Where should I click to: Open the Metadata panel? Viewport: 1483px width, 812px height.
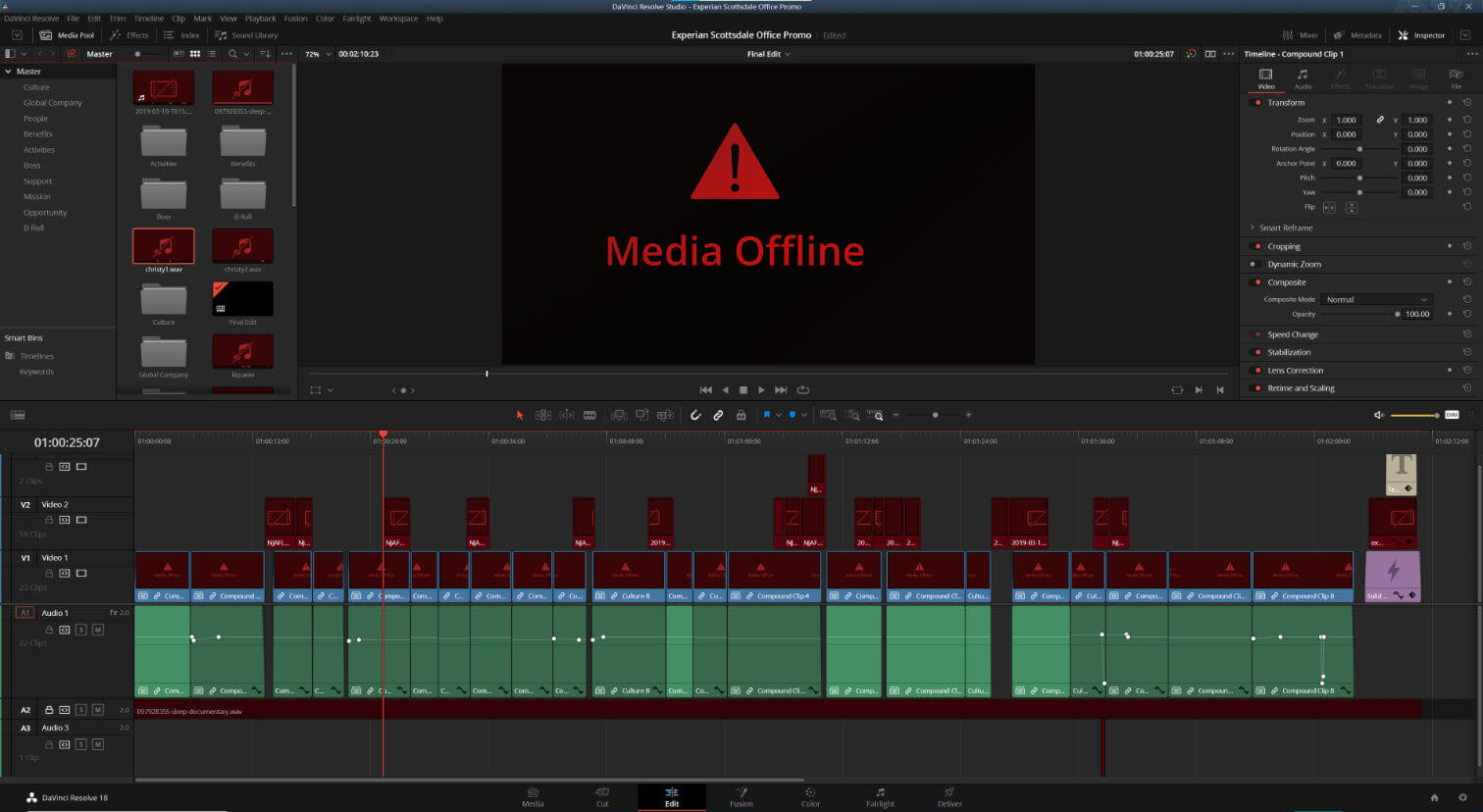(x=1357, y=35)
